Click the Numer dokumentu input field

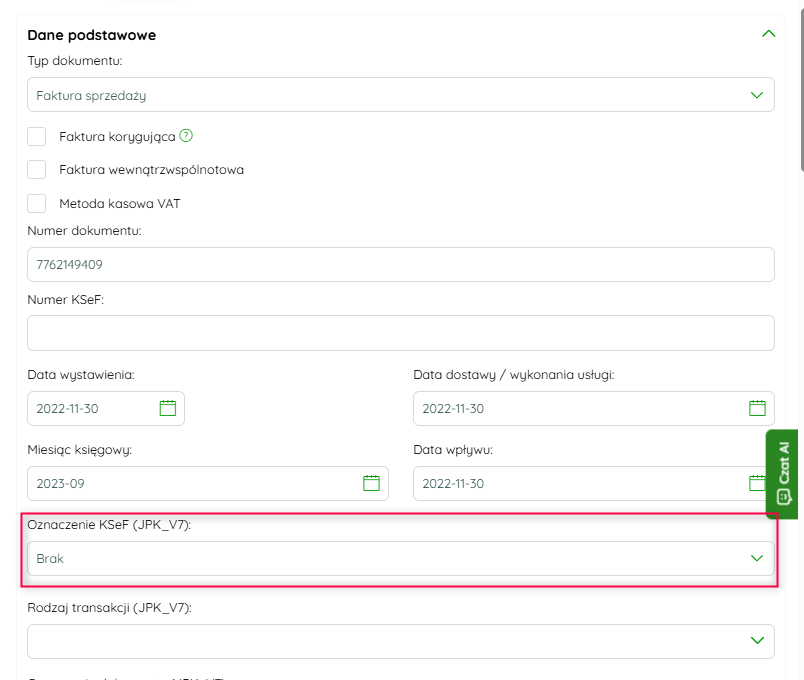pyautogui.click(x=400, y=265)
